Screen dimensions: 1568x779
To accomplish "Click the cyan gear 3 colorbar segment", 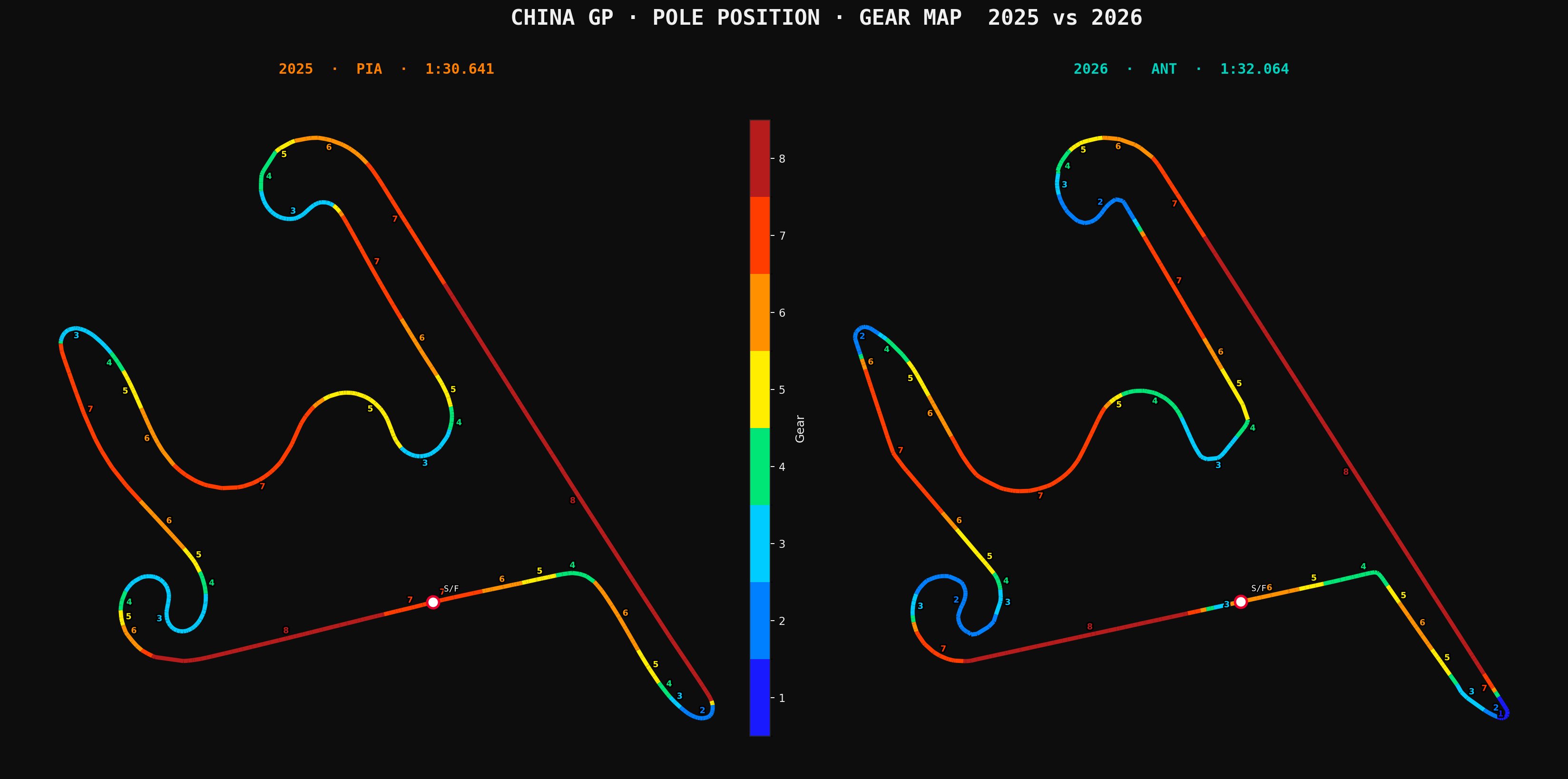I will (759, 544).
